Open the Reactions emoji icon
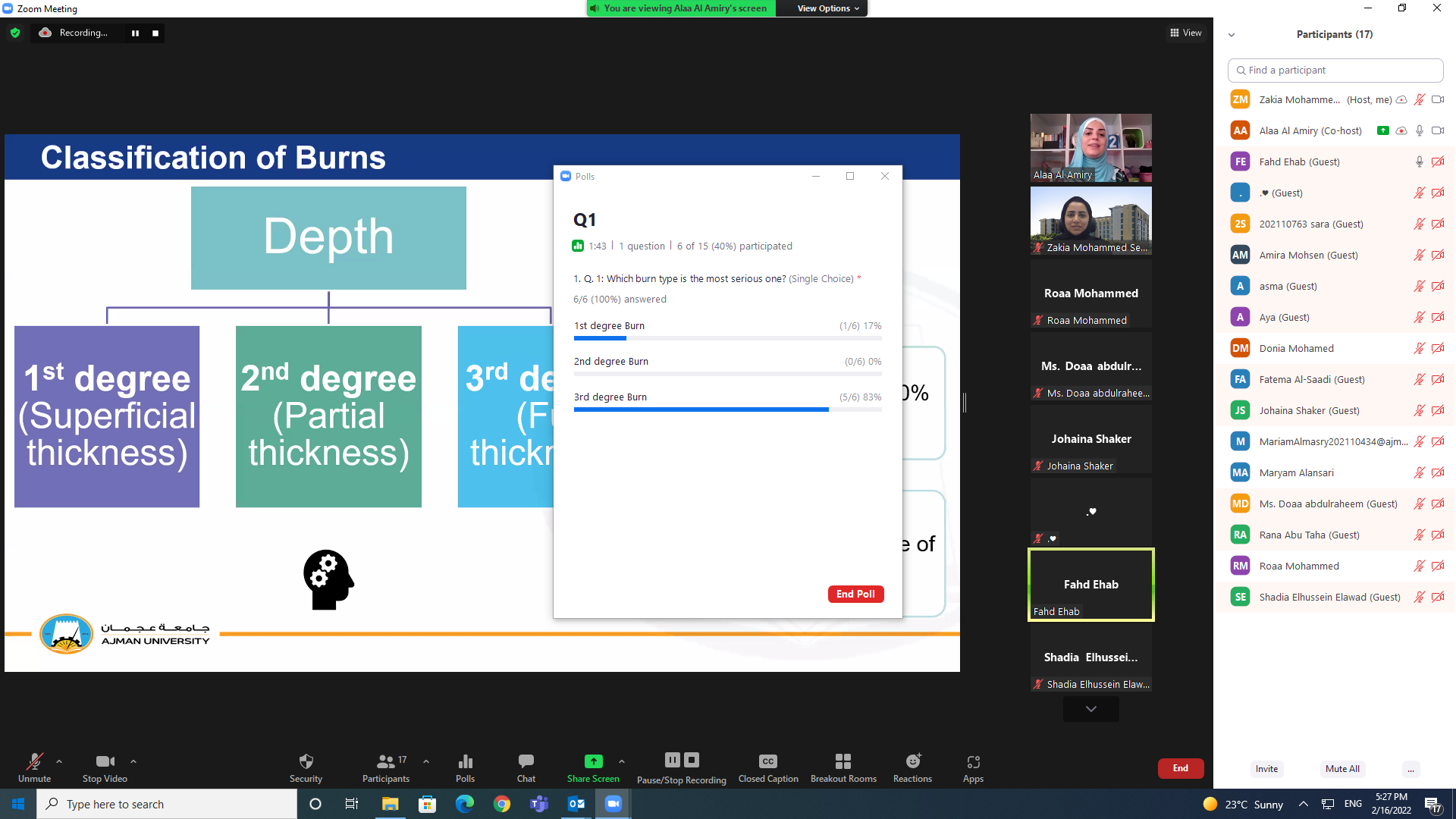 pos(912,762)
